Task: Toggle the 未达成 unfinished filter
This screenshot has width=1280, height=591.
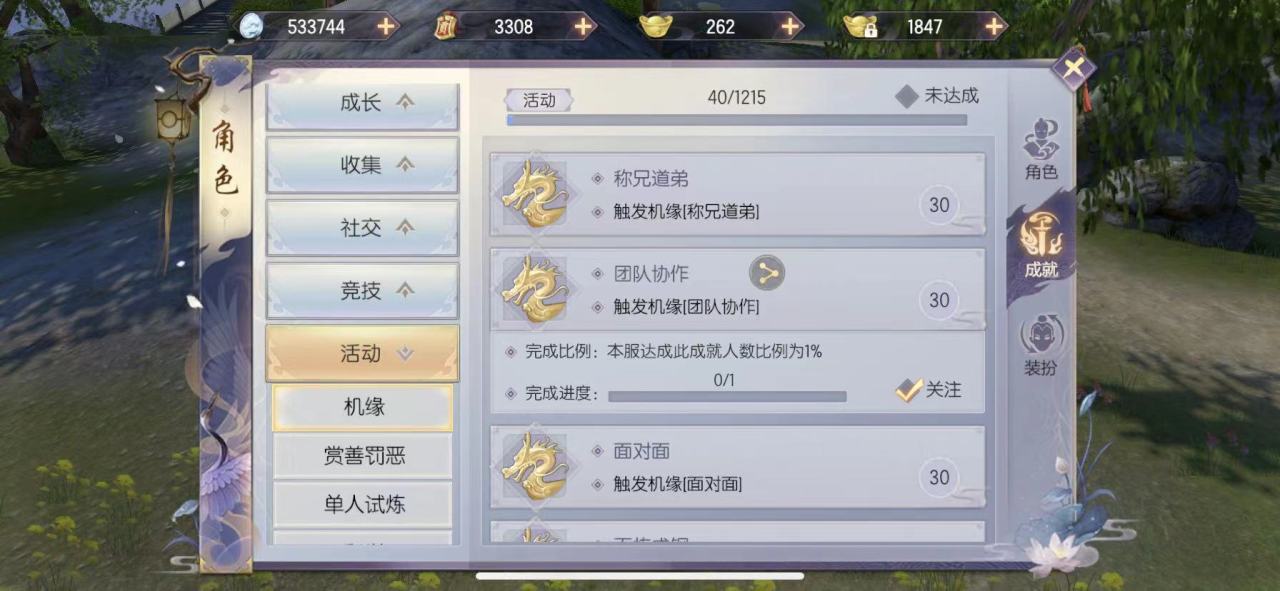Action: (936, 96)
